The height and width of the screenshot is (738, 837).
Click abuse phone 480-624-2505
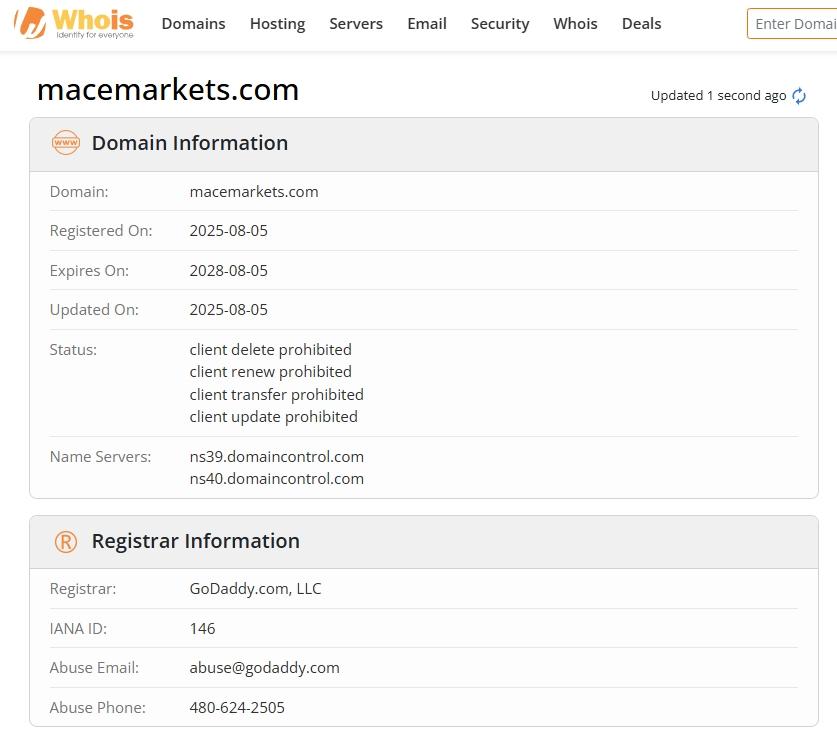[x=237, y=708]
